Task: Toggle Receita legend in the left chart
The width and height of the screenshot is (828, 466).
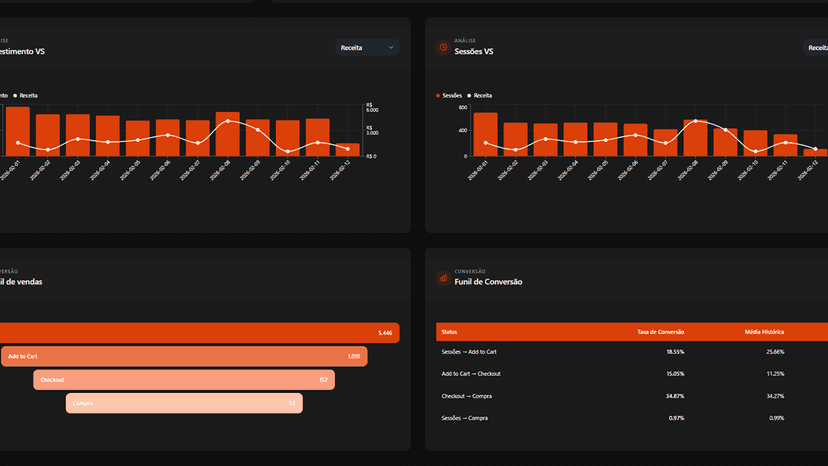Action: (x=25, y=96)
